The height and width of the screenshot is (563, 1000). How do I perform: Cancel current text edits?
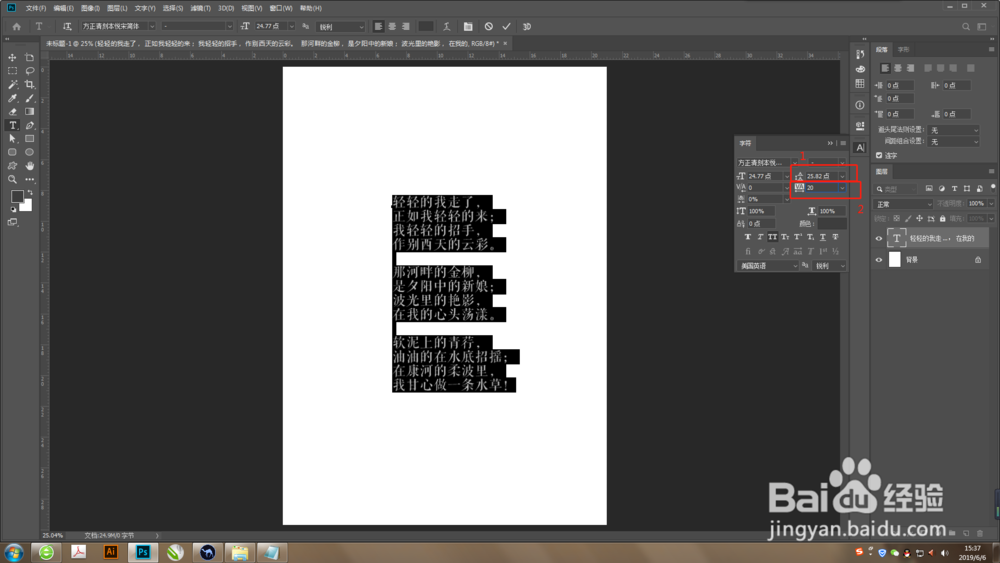(x=489, y=26)
